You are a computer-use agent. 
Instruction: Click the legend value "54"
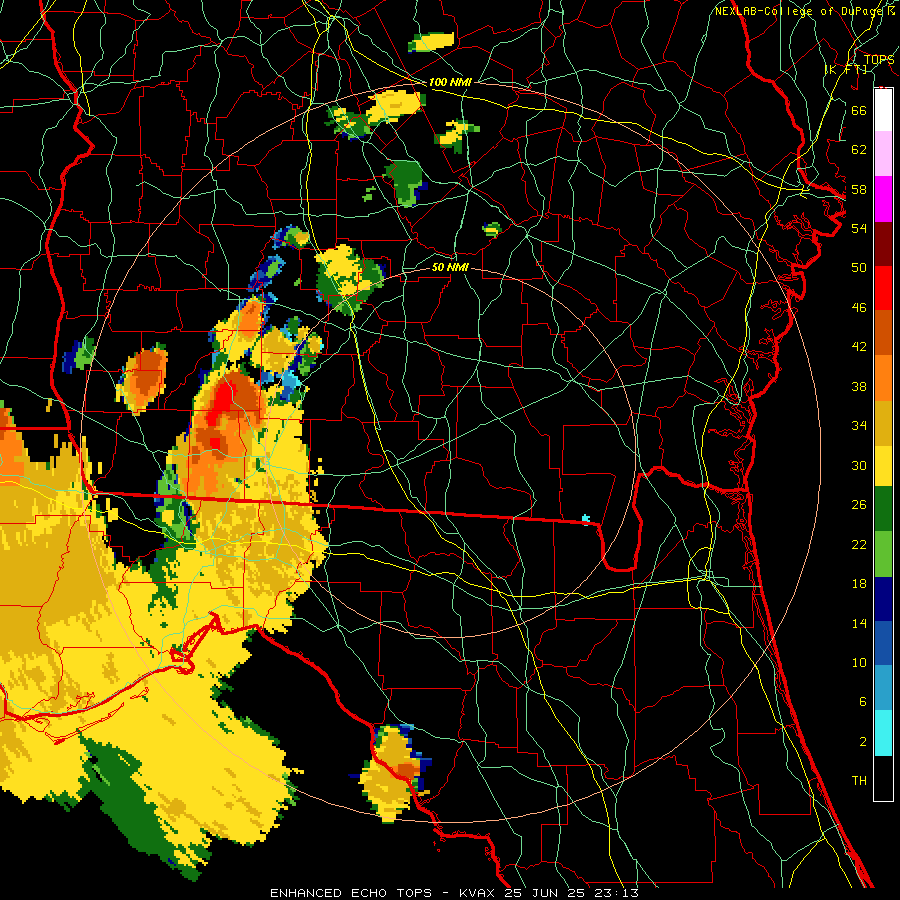[859, 228]
